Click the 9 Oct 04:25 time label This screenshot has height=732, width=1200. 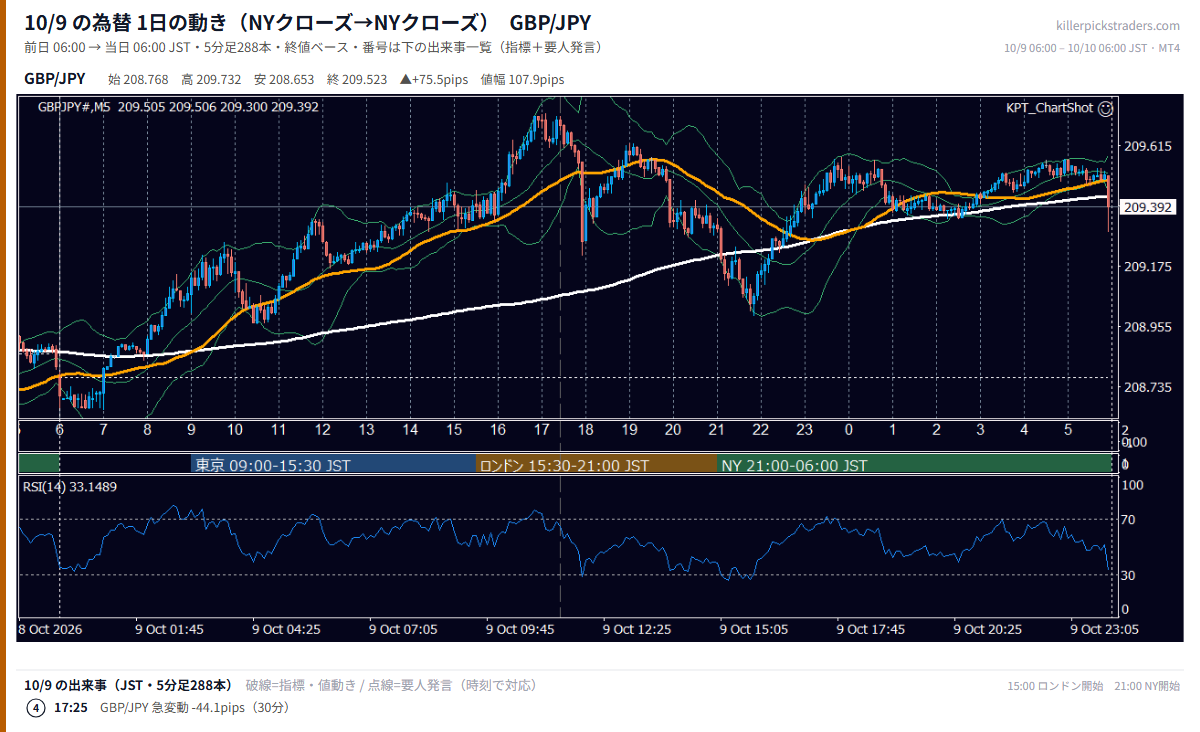pos(287,629)
